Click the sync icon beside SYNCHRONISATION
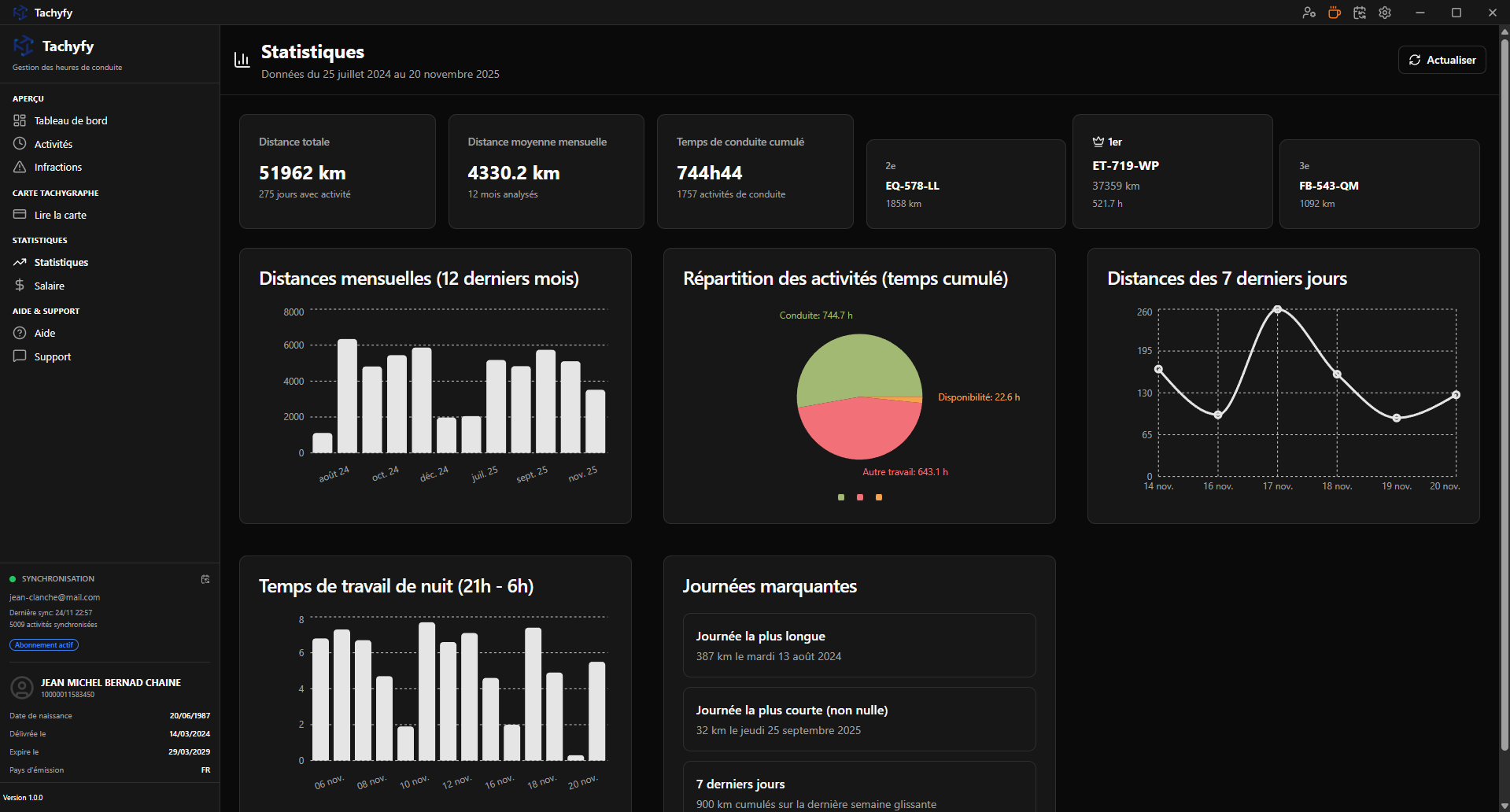 [205, 579]
